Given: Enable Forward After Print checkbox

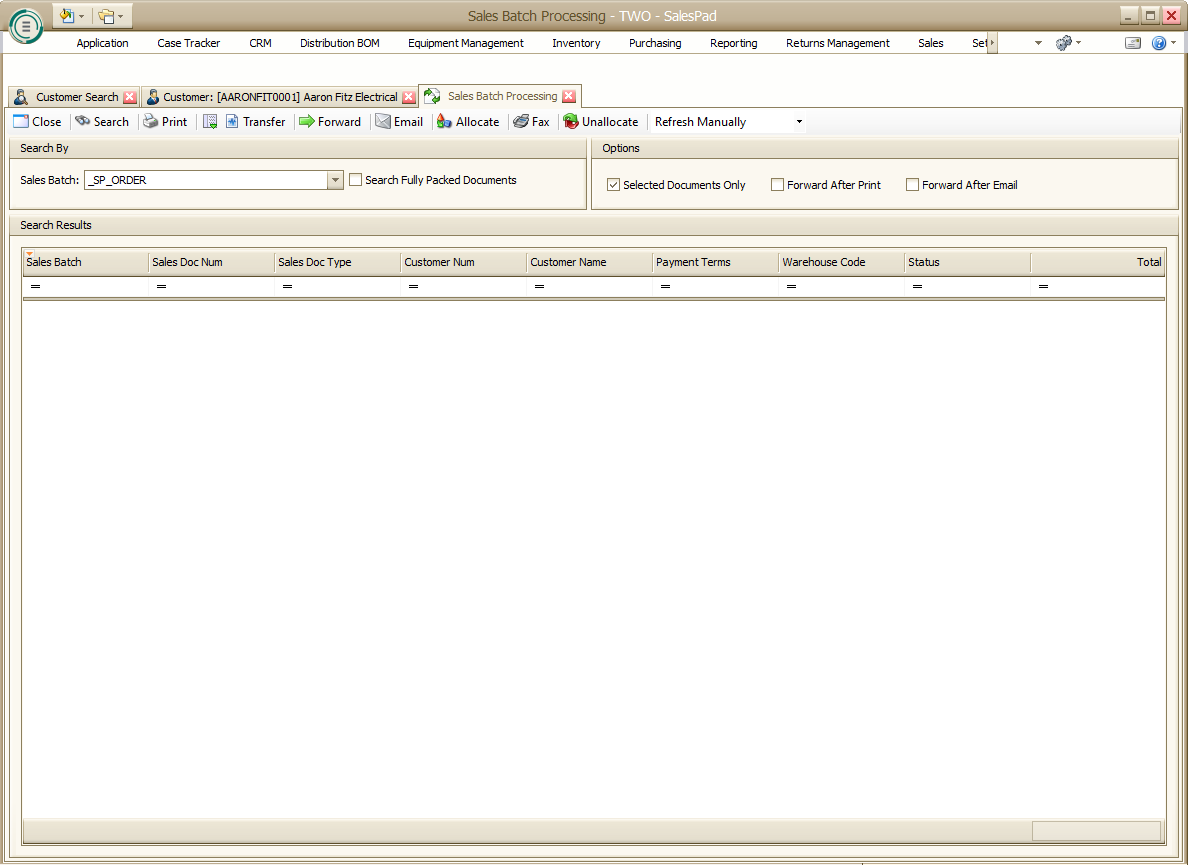Looking at the screenshot, I should (778, 185).
